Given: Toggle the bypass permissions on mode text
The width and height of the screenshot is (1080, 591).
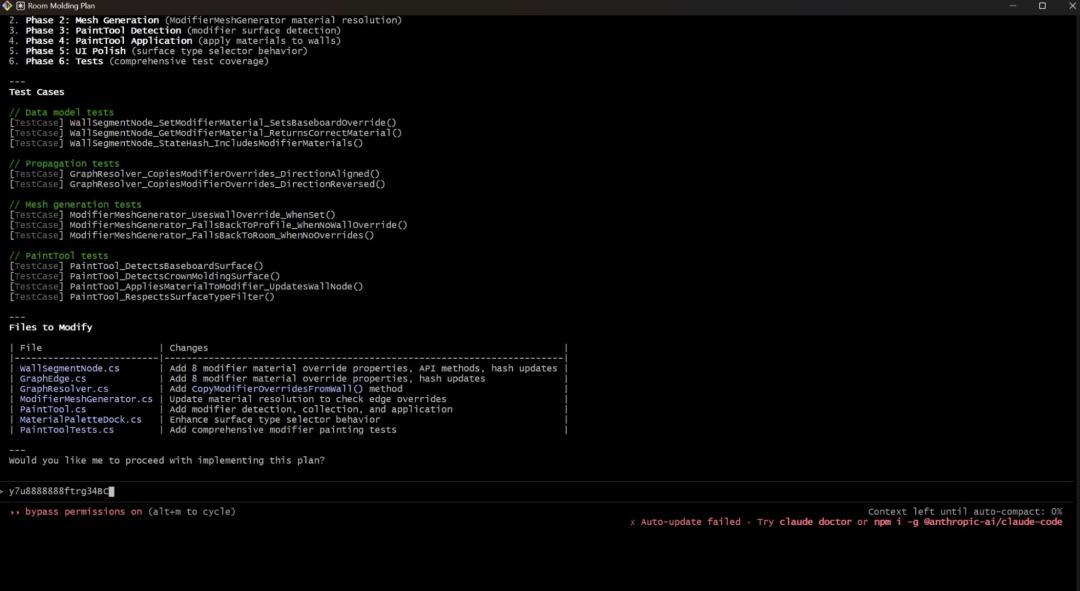Looking at the screenshot, I should [83, 512].
